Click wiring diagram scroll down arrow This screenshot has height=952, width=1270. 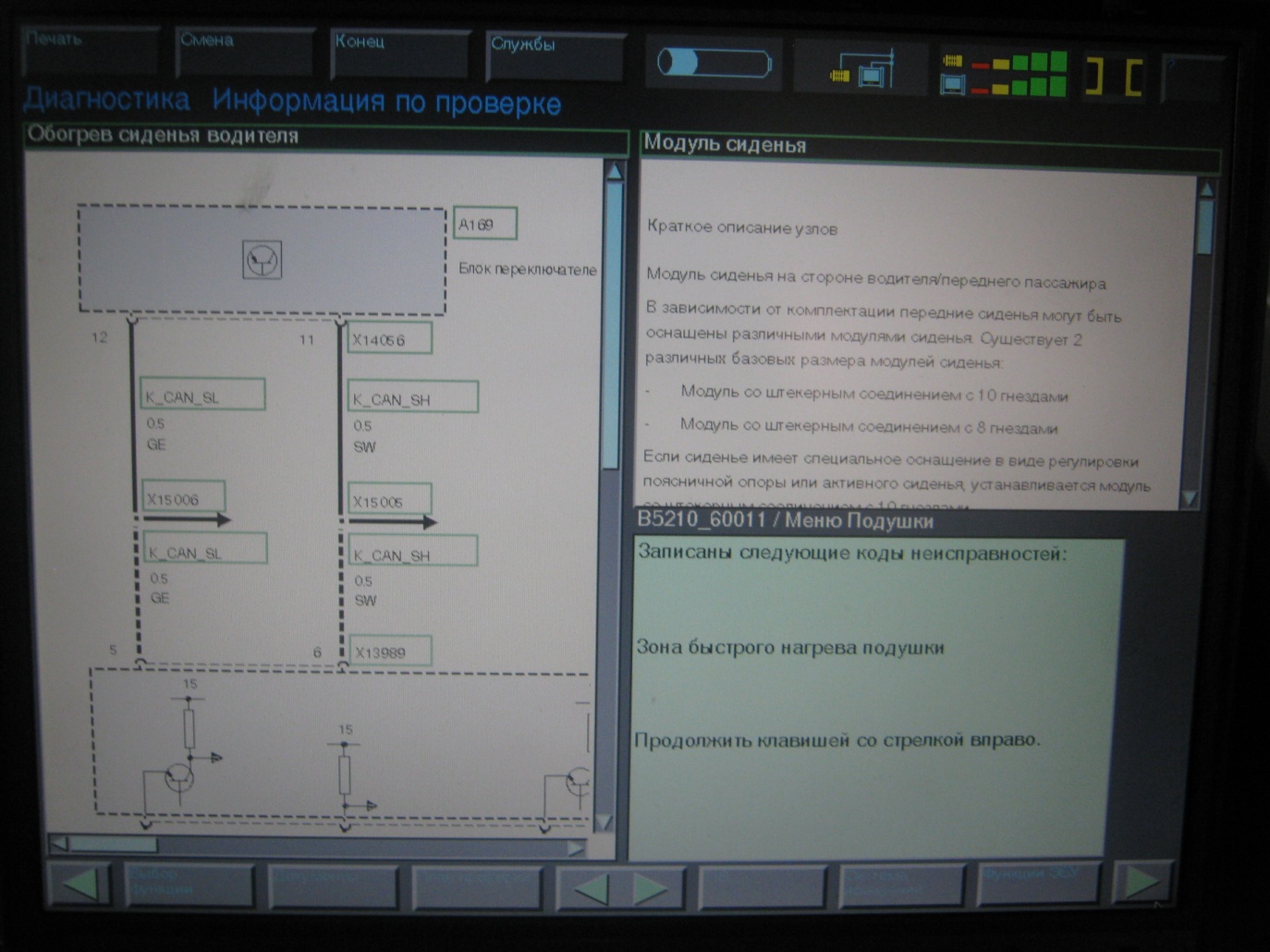604,822
